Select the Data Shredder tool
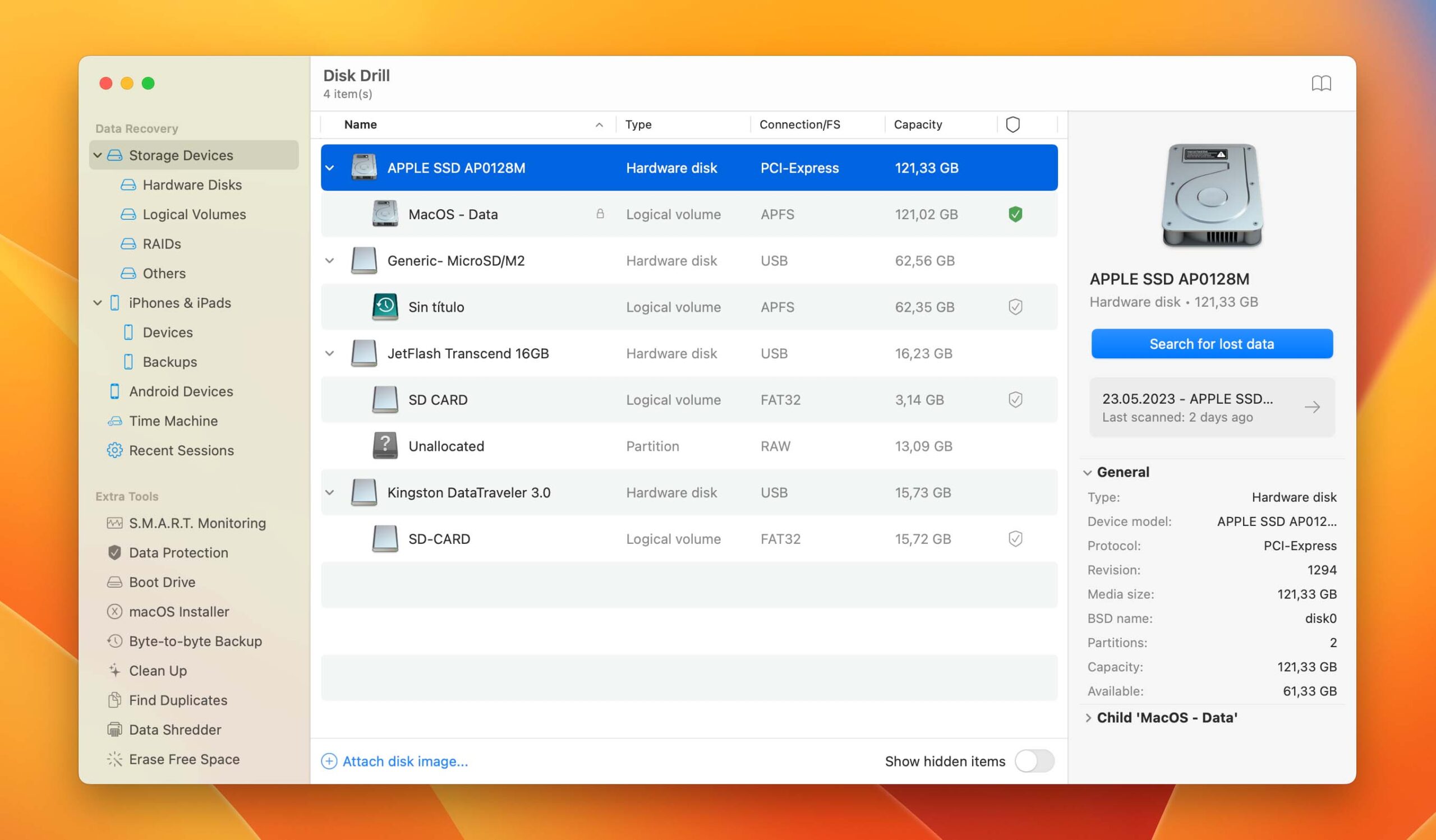 [175, 729]
